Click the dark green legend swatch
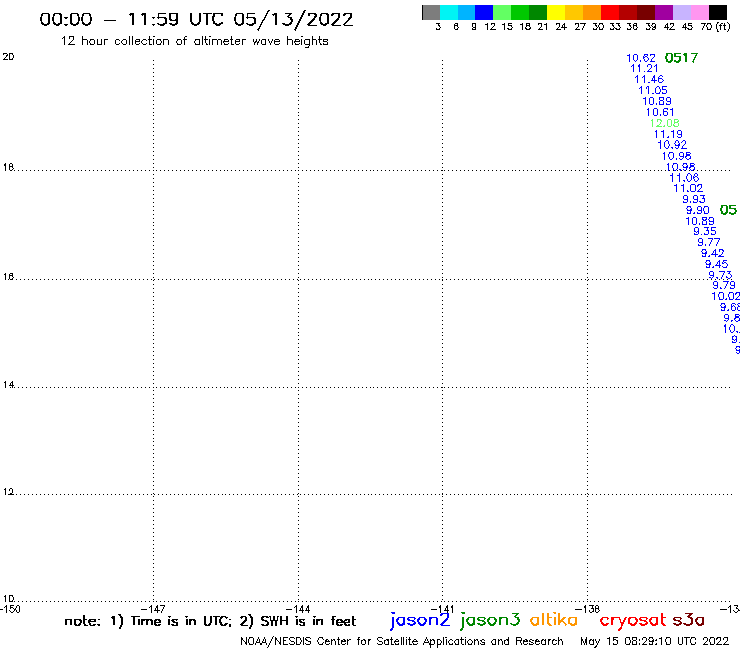The image size is (740, 650). 538,12
